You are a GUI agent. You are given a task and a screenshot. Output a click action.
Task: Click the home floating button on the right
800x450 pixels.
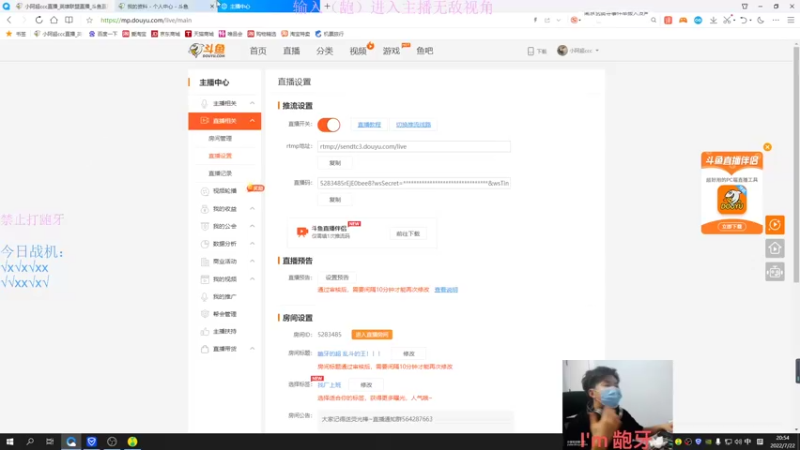tap(774, 248)
